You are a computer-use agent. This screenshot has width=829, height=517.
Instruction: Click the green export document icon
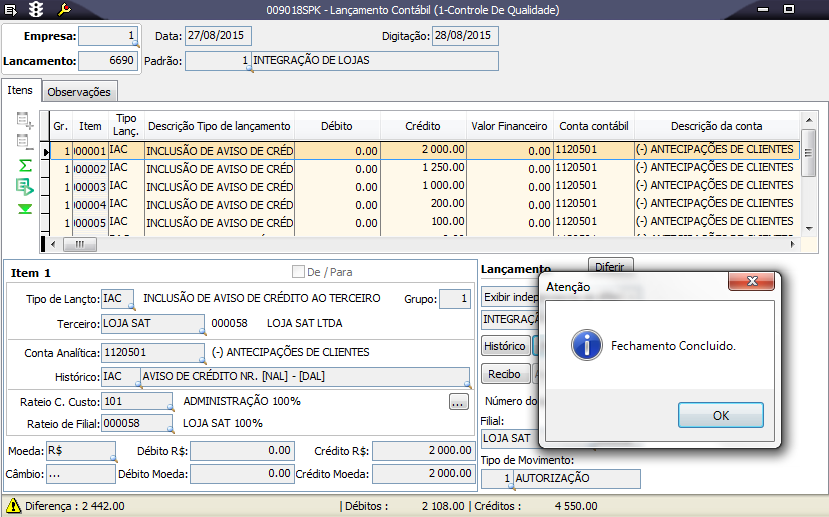click(x=25, y=187)
